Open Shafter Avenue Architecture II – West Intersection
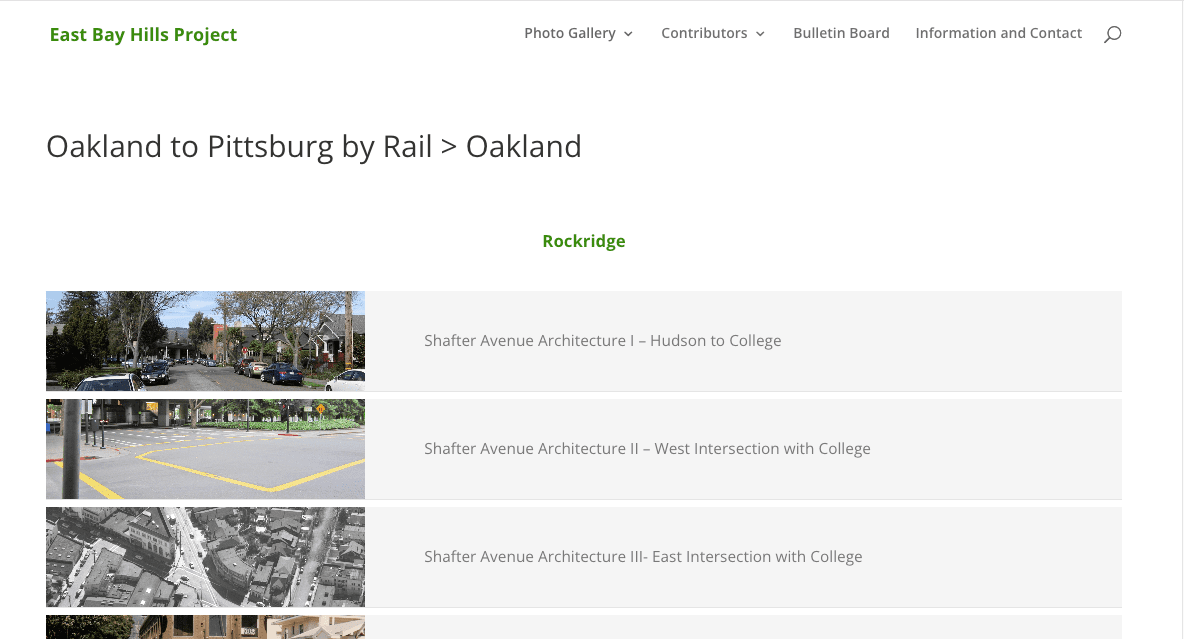Screen dimensions: 1184x639 (647, 448)
